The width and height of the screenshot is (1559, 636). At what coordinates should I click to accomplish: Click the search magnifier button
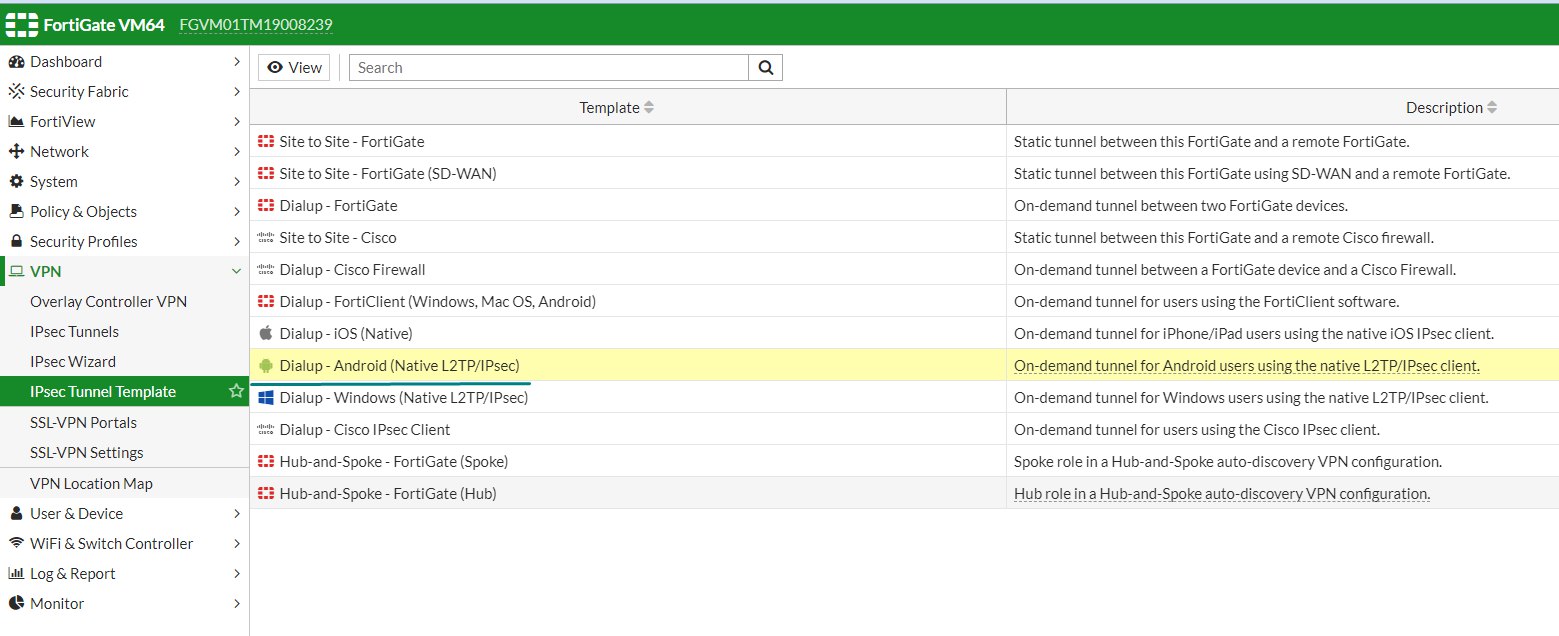(766, 68)
